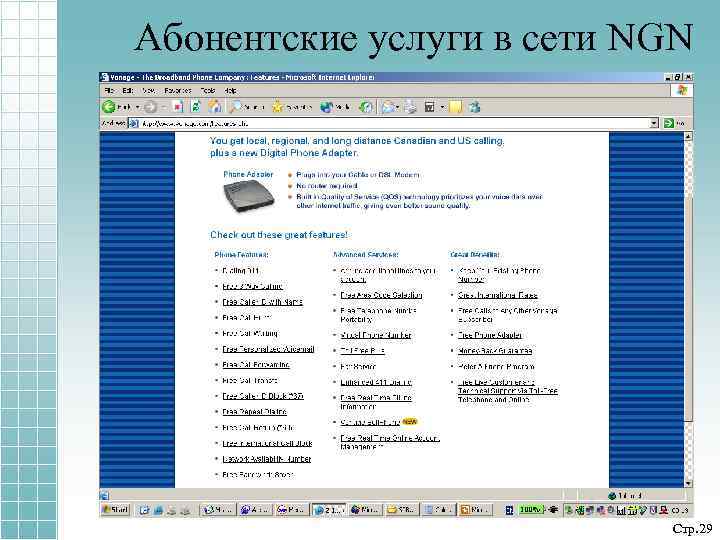This screenshot has height=540, width=720.
Task: Open the Free Repeat Dialing link
Action: click(254, 411)
